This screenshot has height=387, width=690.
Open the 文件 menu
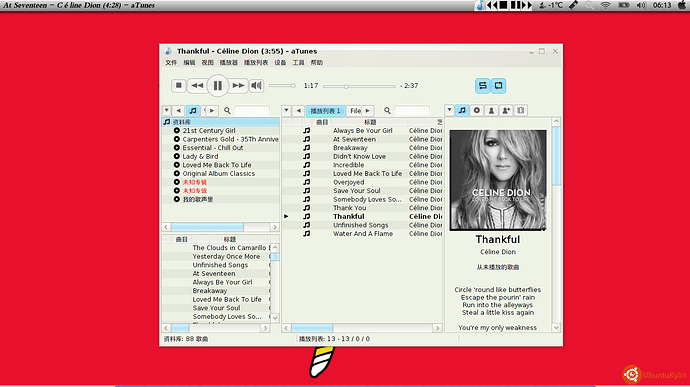click(x=171, y=63)
